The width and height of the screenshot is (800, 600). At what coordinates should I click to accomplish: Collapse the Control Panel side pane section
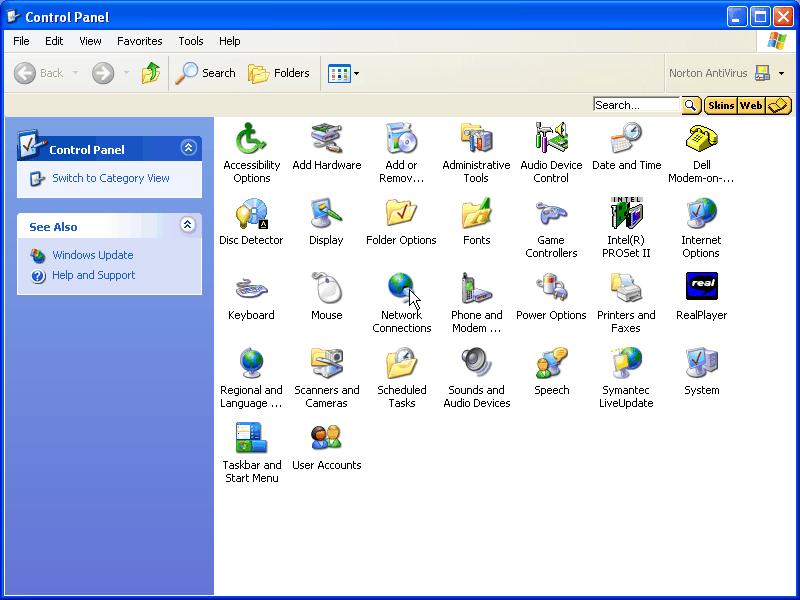[188, 148]
